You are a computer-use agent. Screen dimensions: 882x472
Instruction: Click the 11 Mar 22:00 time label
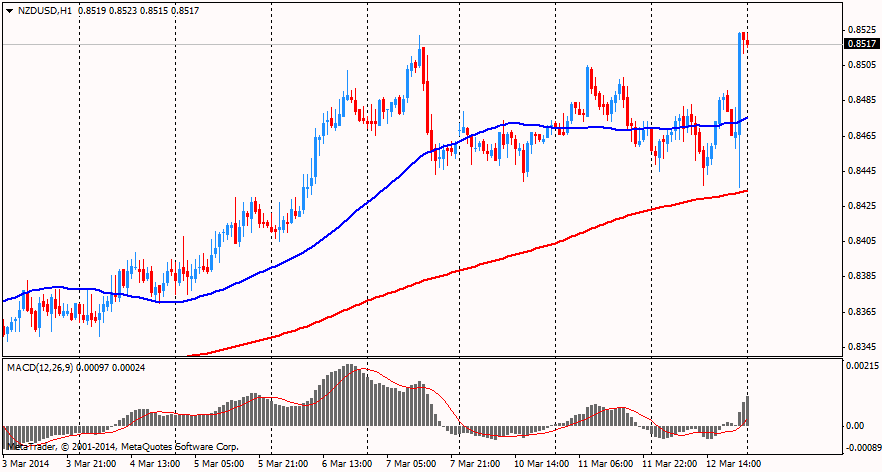pyautogui.click(x=668, y=464)
